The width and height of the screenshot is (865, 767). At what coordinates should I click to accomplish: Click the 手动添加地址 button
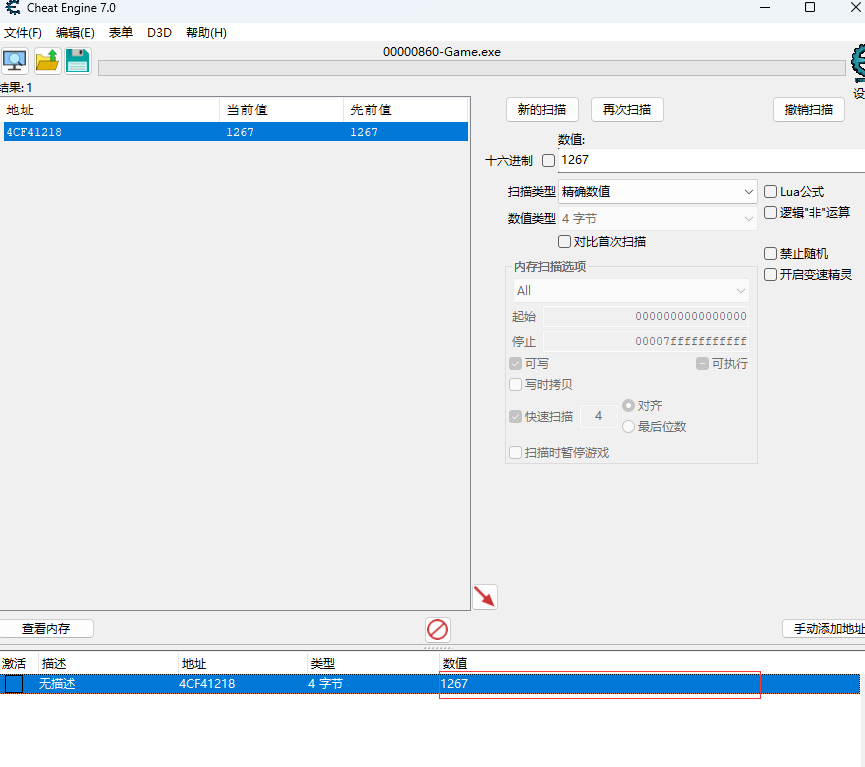click(x=824, y=628)
